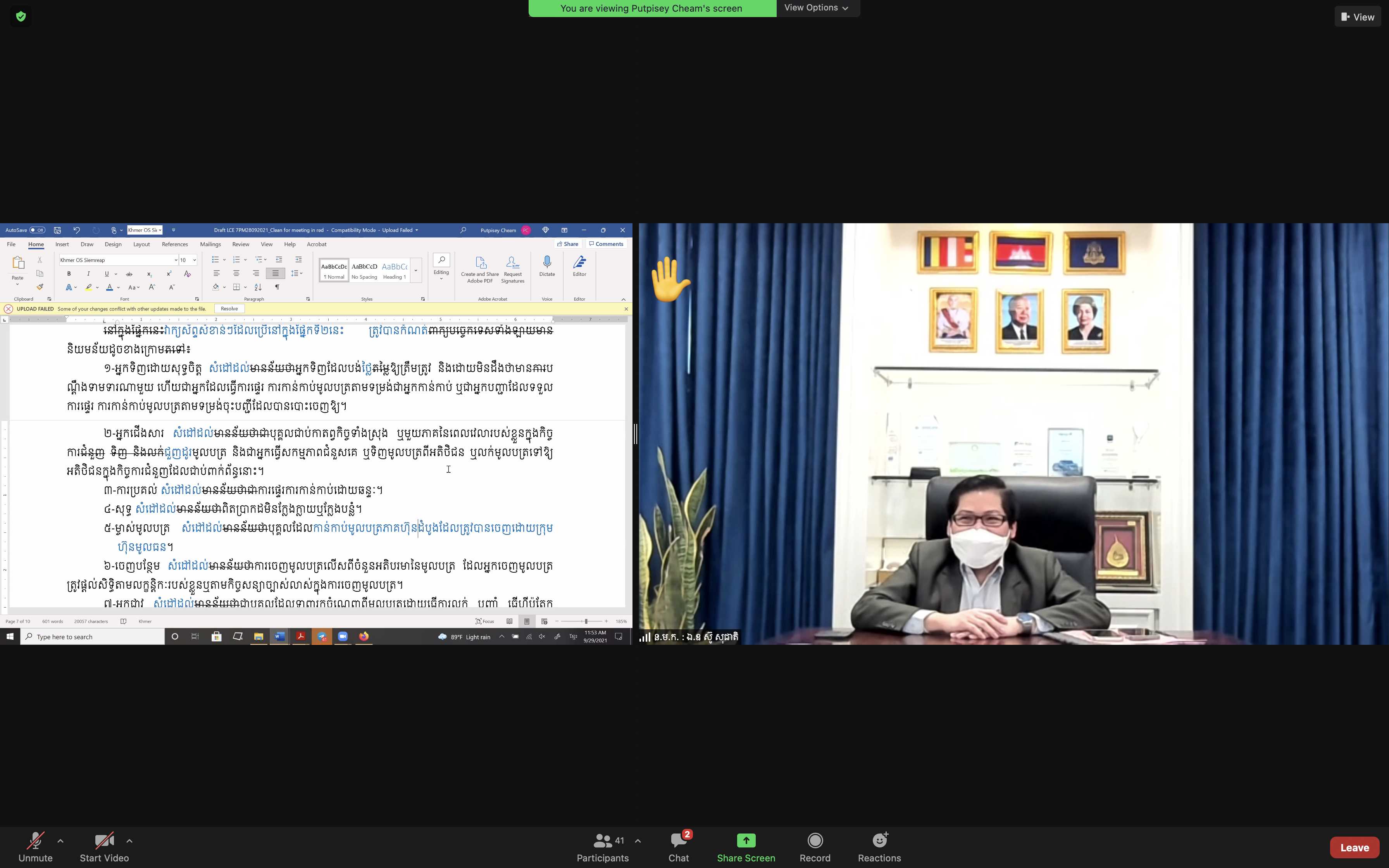Image resolution: width=1389 pixels, height=868 pixels.
Task: Click the Copy icon in Clipboard group
Action: click(40, 274)
